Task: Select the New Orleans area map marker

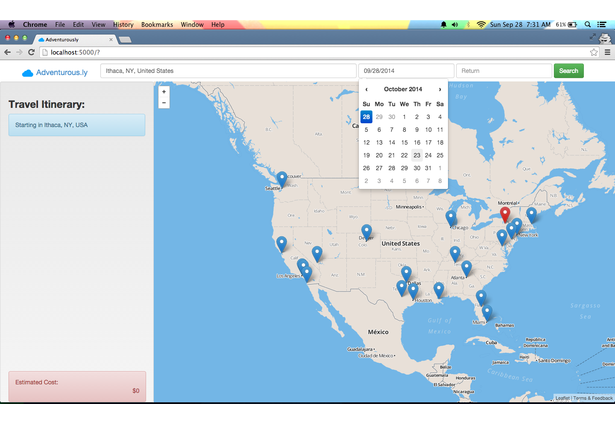Action: tap(439, 290)
